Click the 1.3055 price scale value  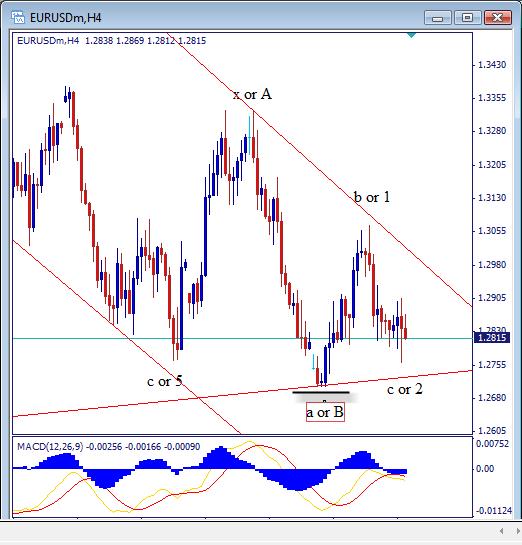coord(492,231)
